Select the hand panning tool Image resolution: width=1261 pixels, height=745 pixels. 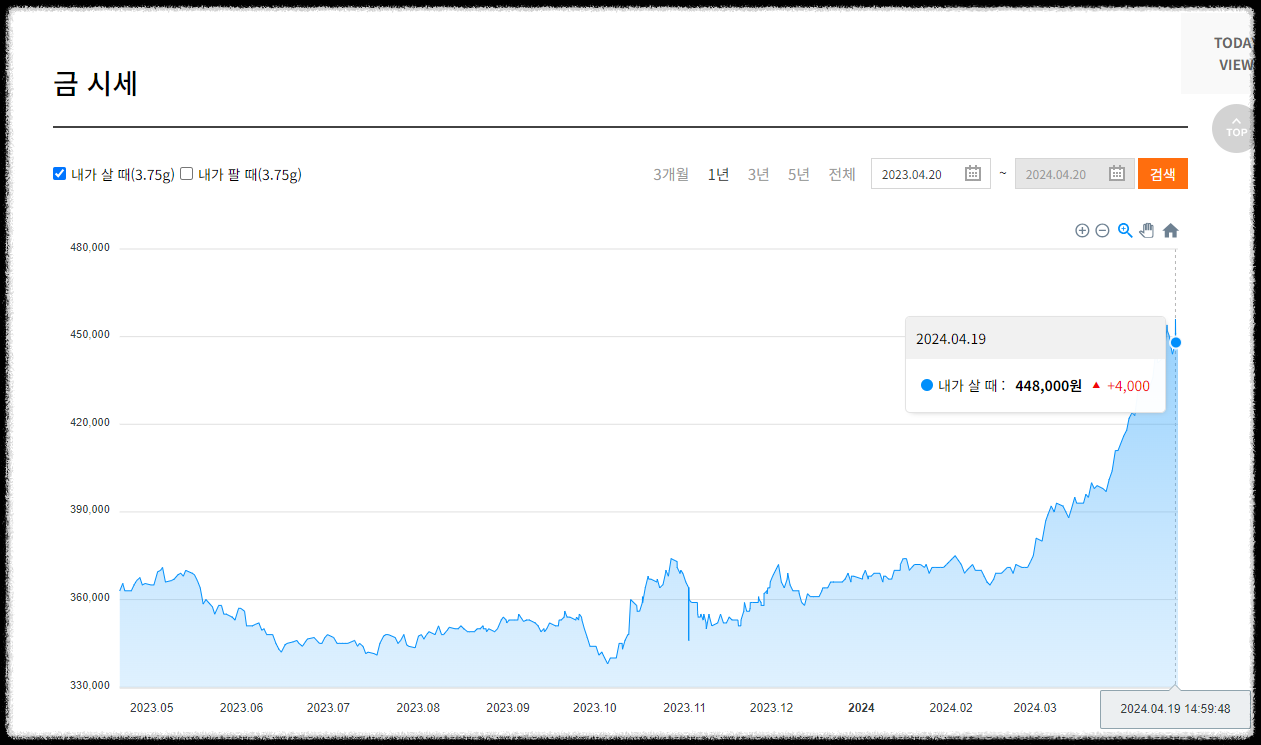coord(1147,231)
